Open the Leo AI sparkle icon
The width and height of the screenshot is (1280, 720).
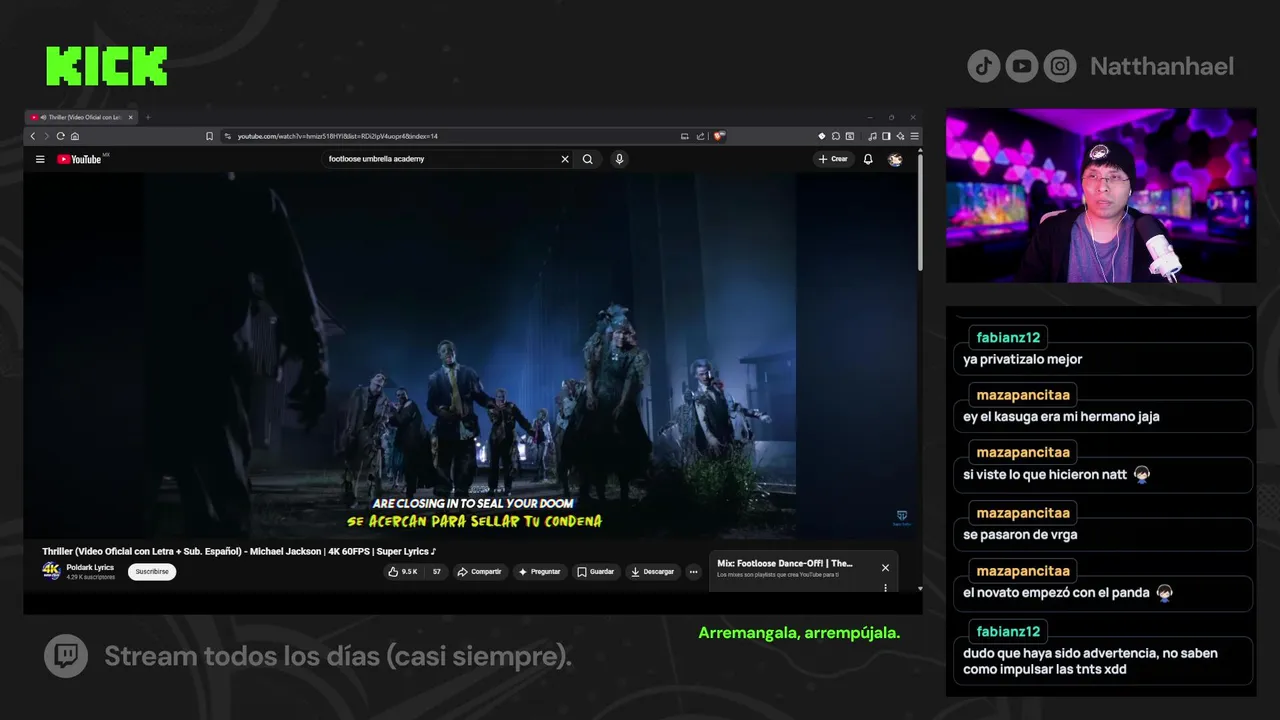tap(900, 136)
